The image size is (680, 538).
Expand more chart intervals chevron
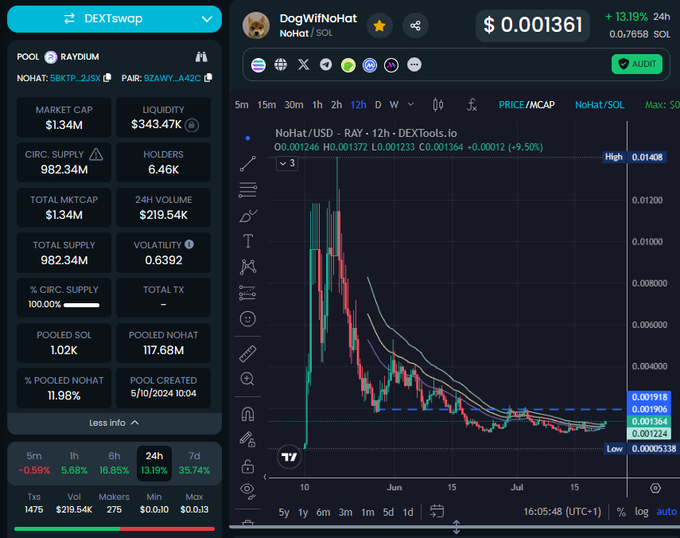[411, 104]
